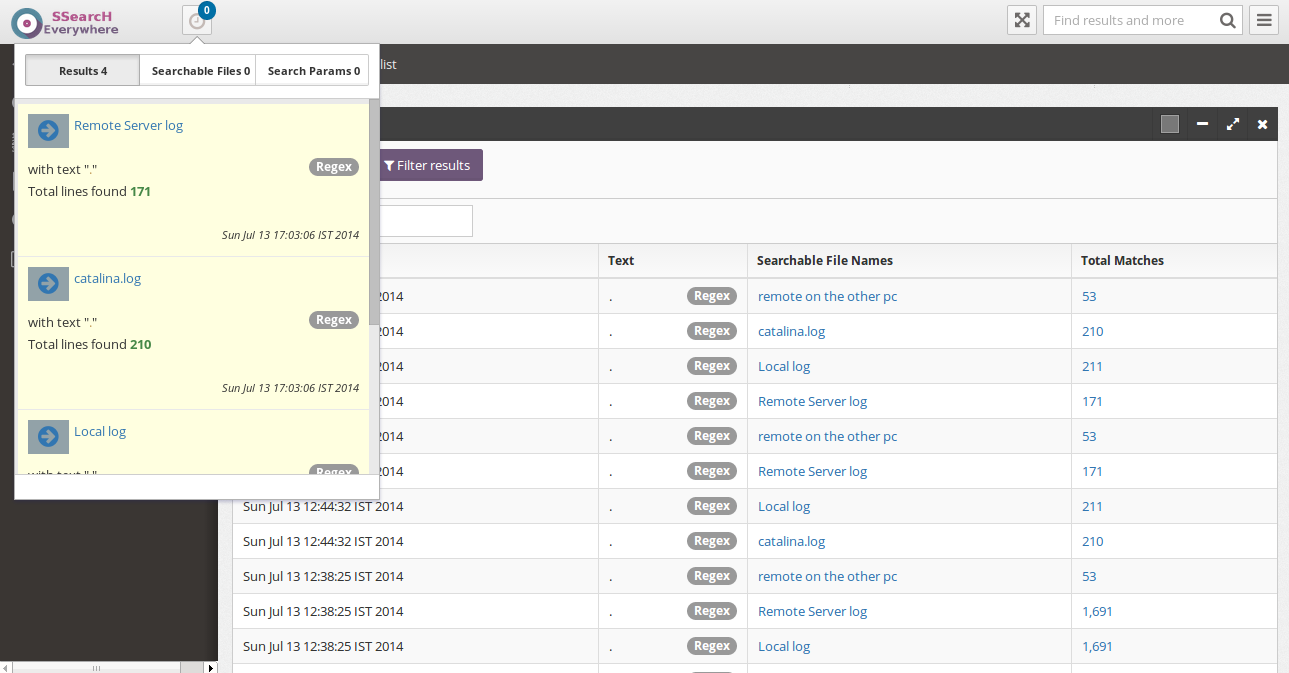Click the blue arrow icon beside Local log

47,437
